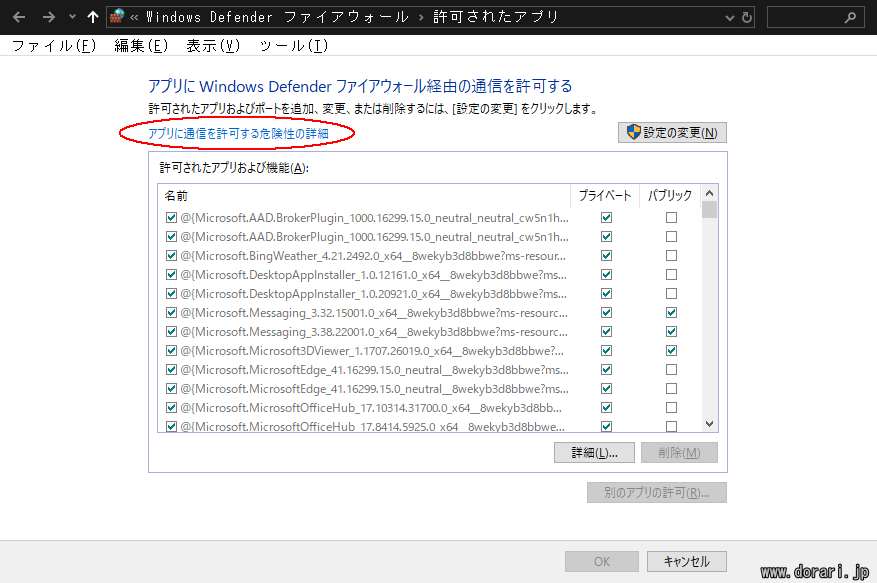
Task: Expand the address bar history dropdown
Action: (x=729, y=18)
